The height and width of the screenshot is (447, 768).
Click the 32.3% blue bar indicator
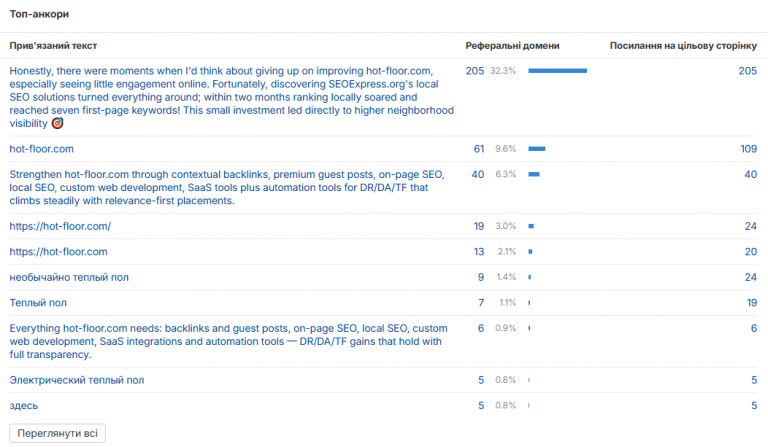(x=557, y=71)
